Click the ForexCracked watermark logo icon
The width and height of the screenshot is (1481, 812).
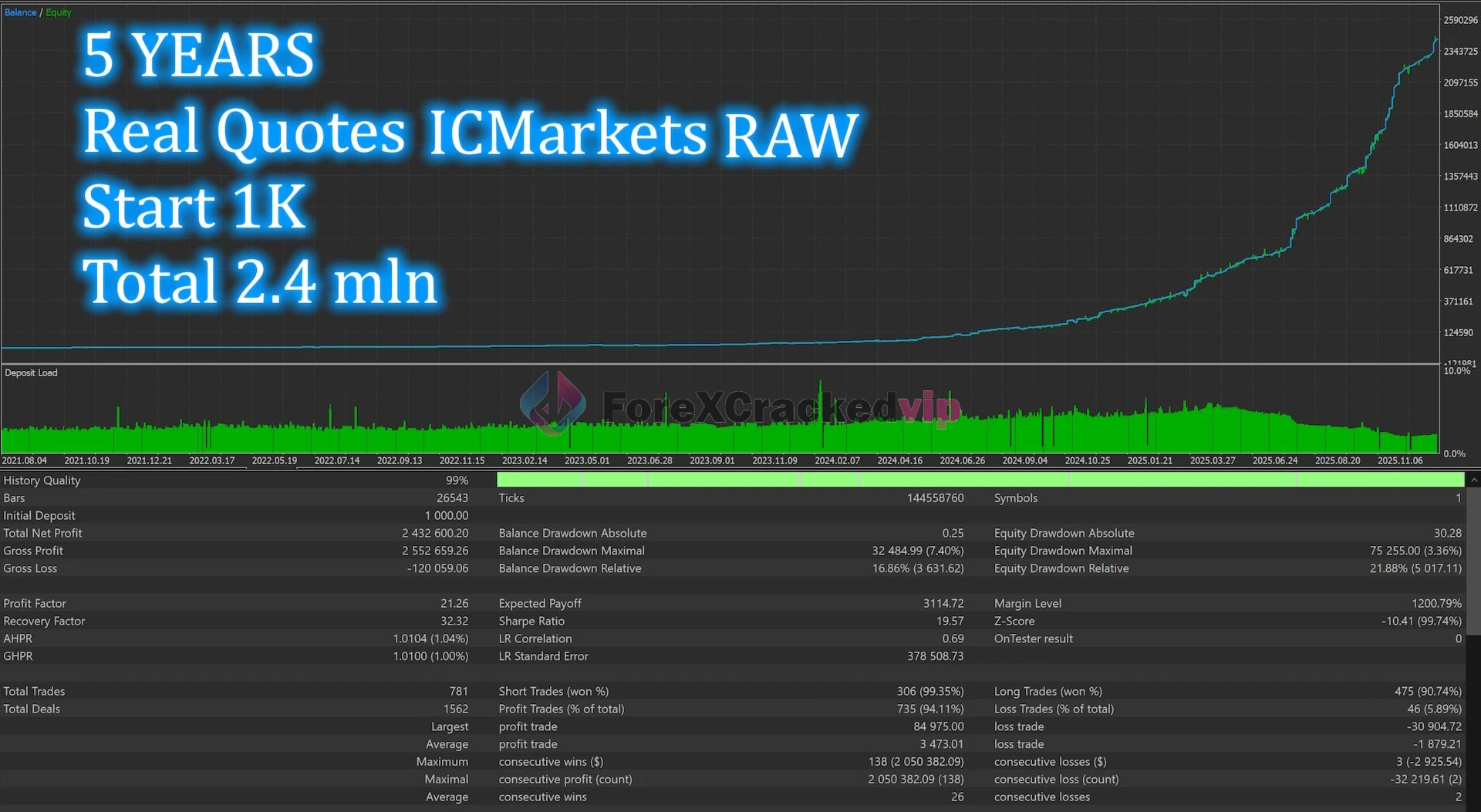click(552, 403)
